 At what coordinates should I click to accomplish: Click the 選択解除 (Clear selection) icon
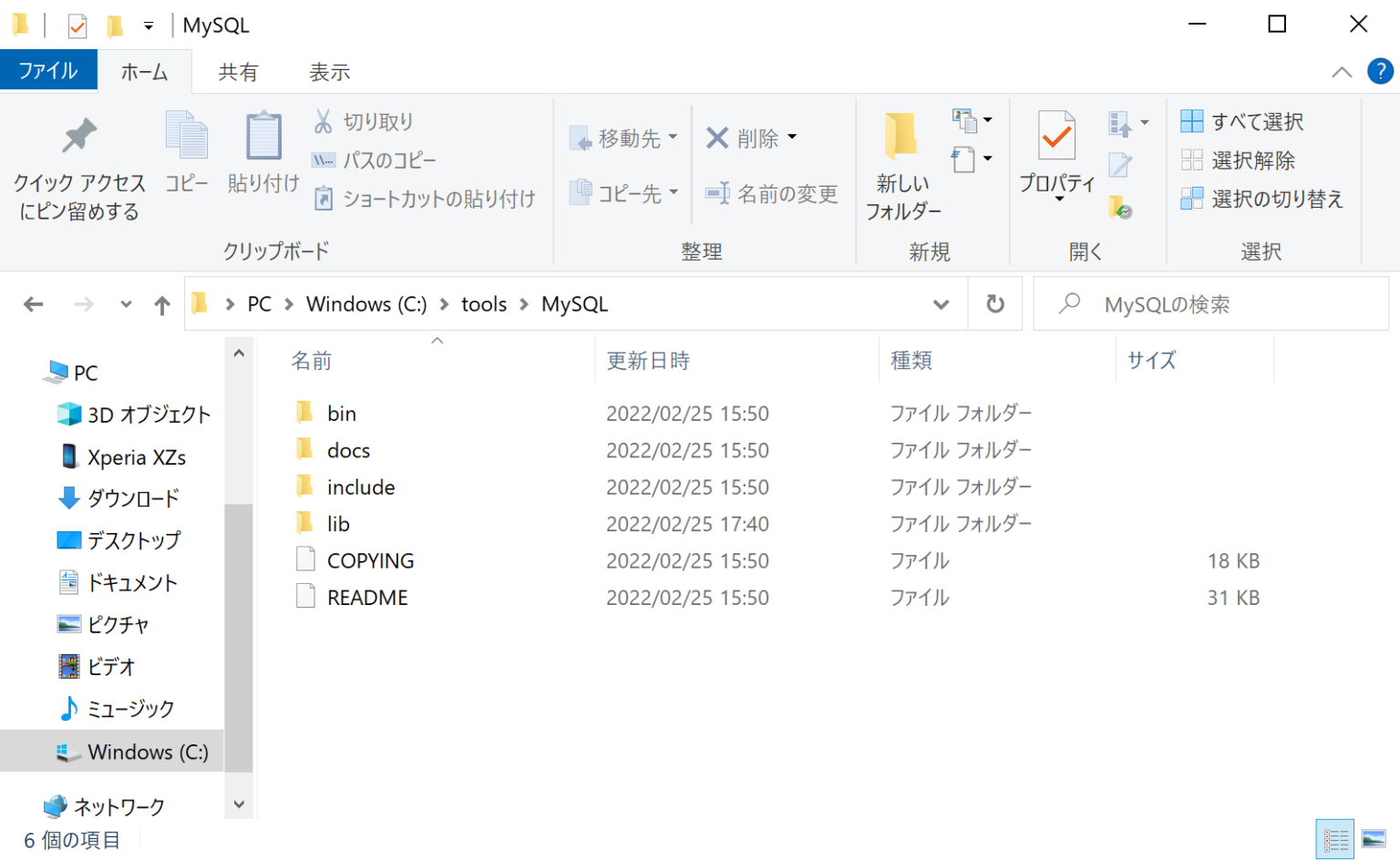1194,160
